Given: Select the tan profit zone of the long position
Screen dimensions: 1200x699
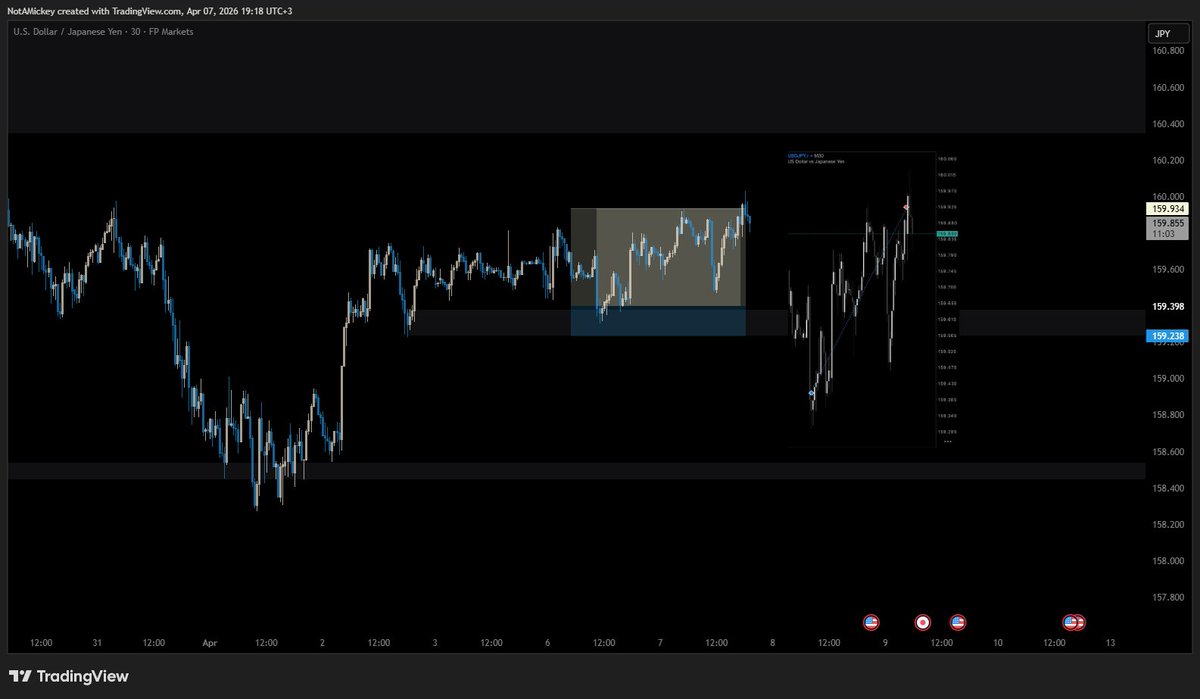Looking at the screenshot, I should point(658,257).
